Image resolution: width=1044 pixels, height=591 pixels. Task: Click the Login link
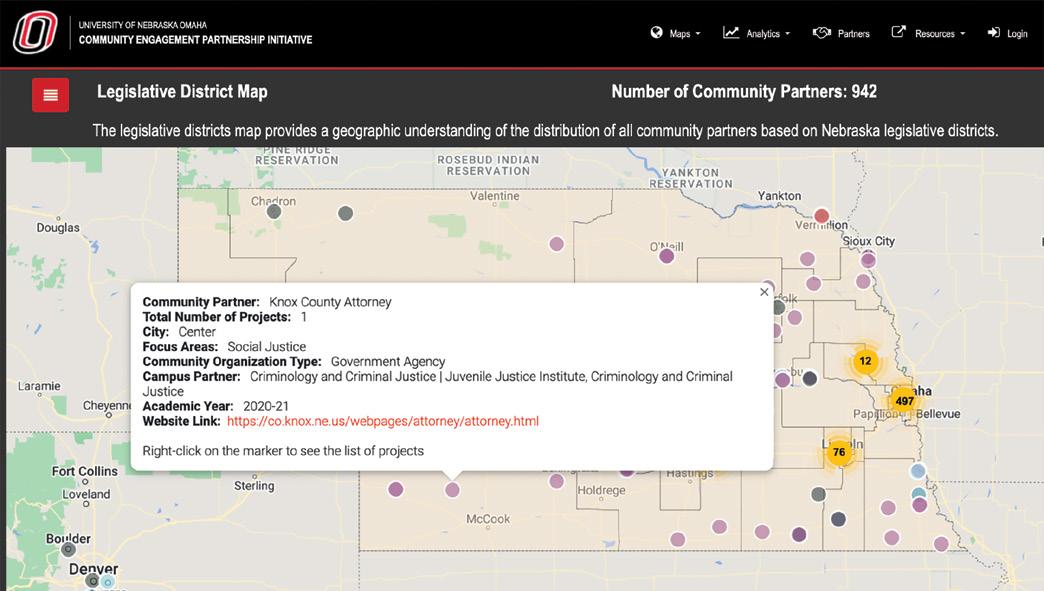coord(1007,33)
